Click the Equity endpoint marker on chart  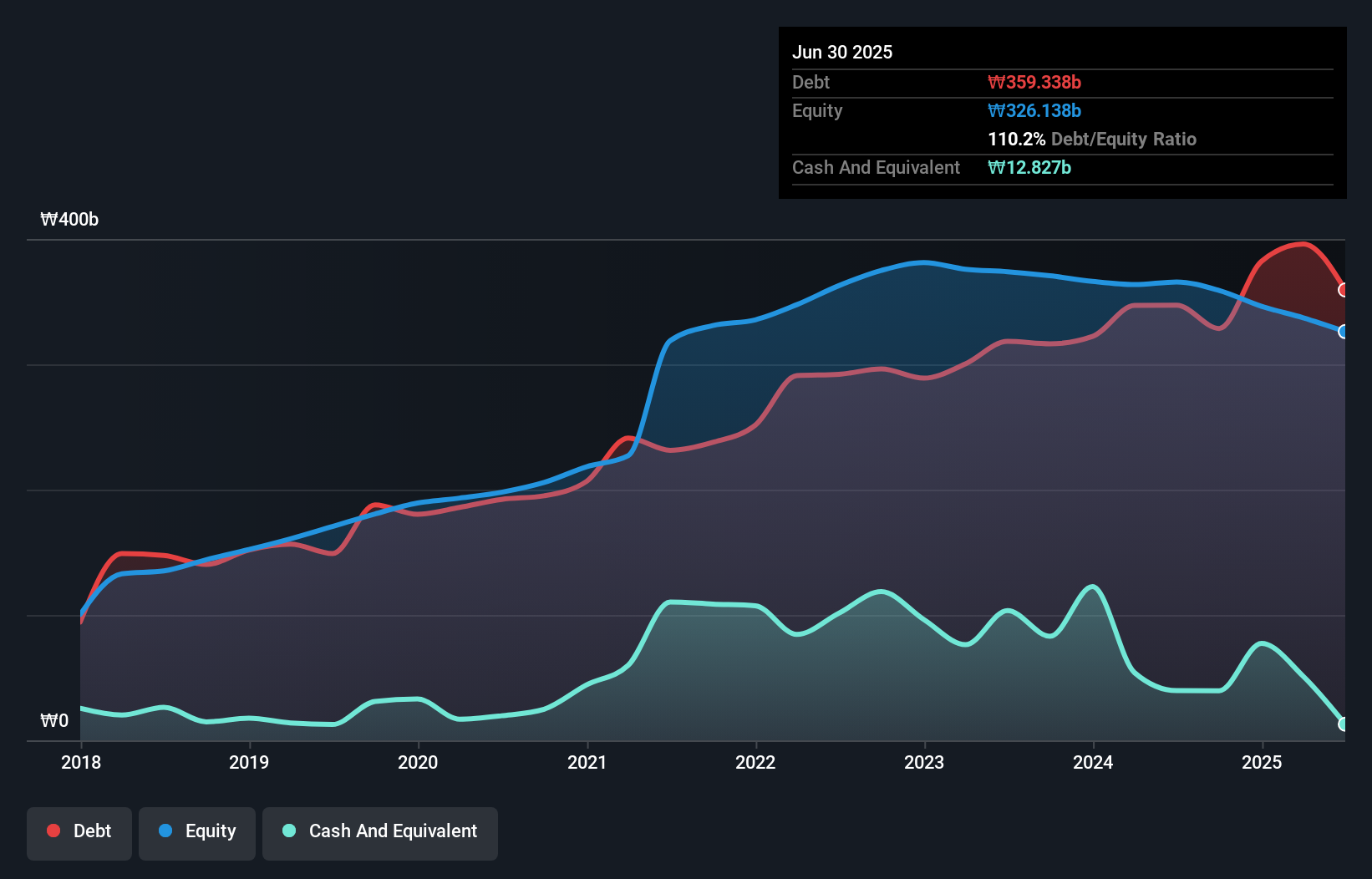tap(1344, 332)
